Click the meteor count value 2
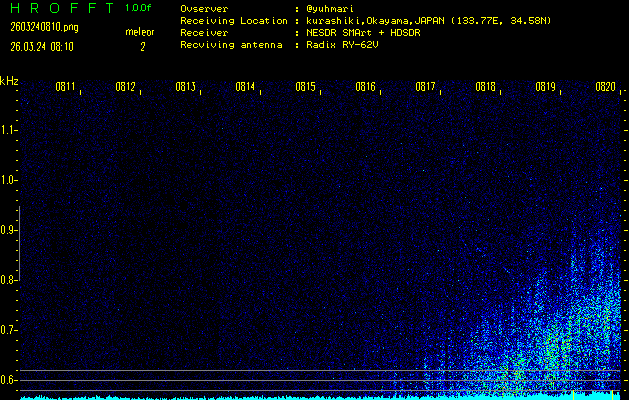Screen dimensions: 629x400 142,46
